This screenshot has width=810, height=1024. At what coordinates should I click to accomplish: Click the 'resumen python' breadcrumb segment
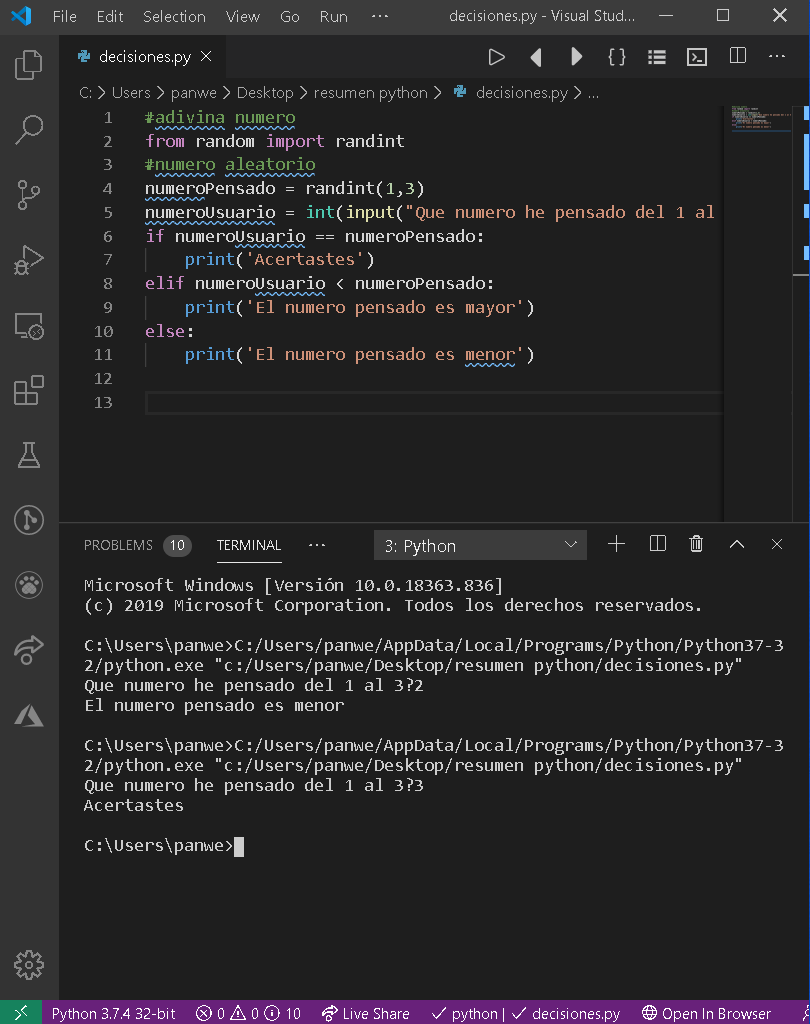tap(370, 93)
